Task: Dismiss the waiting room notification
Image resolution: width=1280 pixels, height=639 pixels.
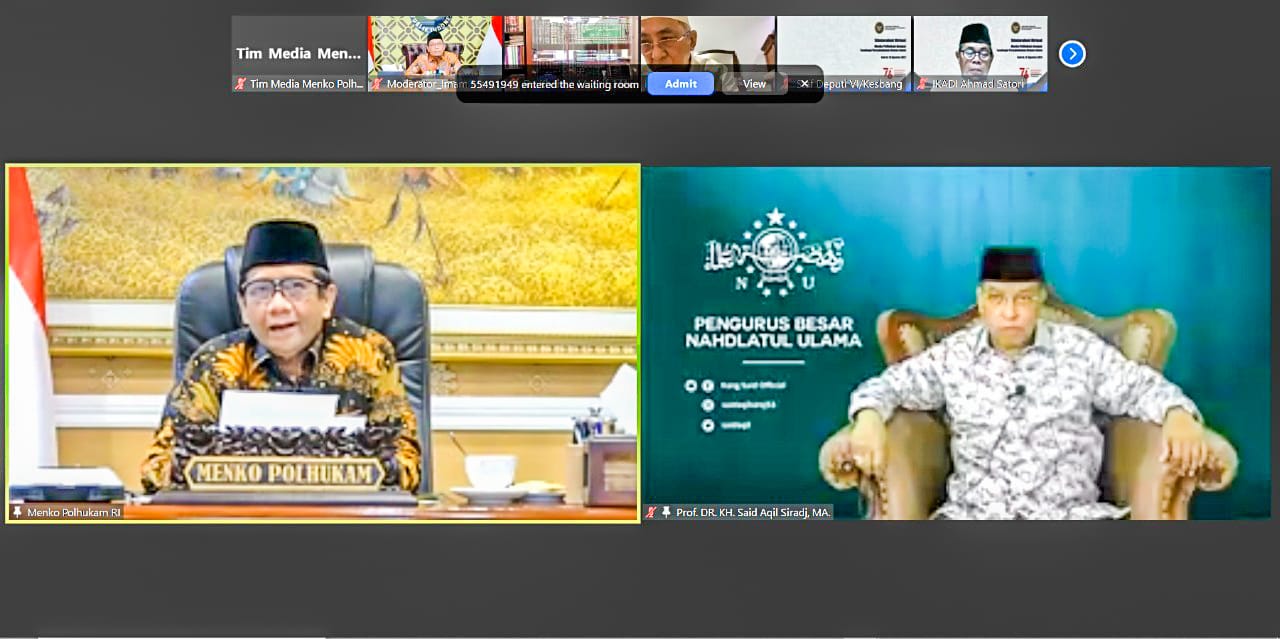Action: 805,84
